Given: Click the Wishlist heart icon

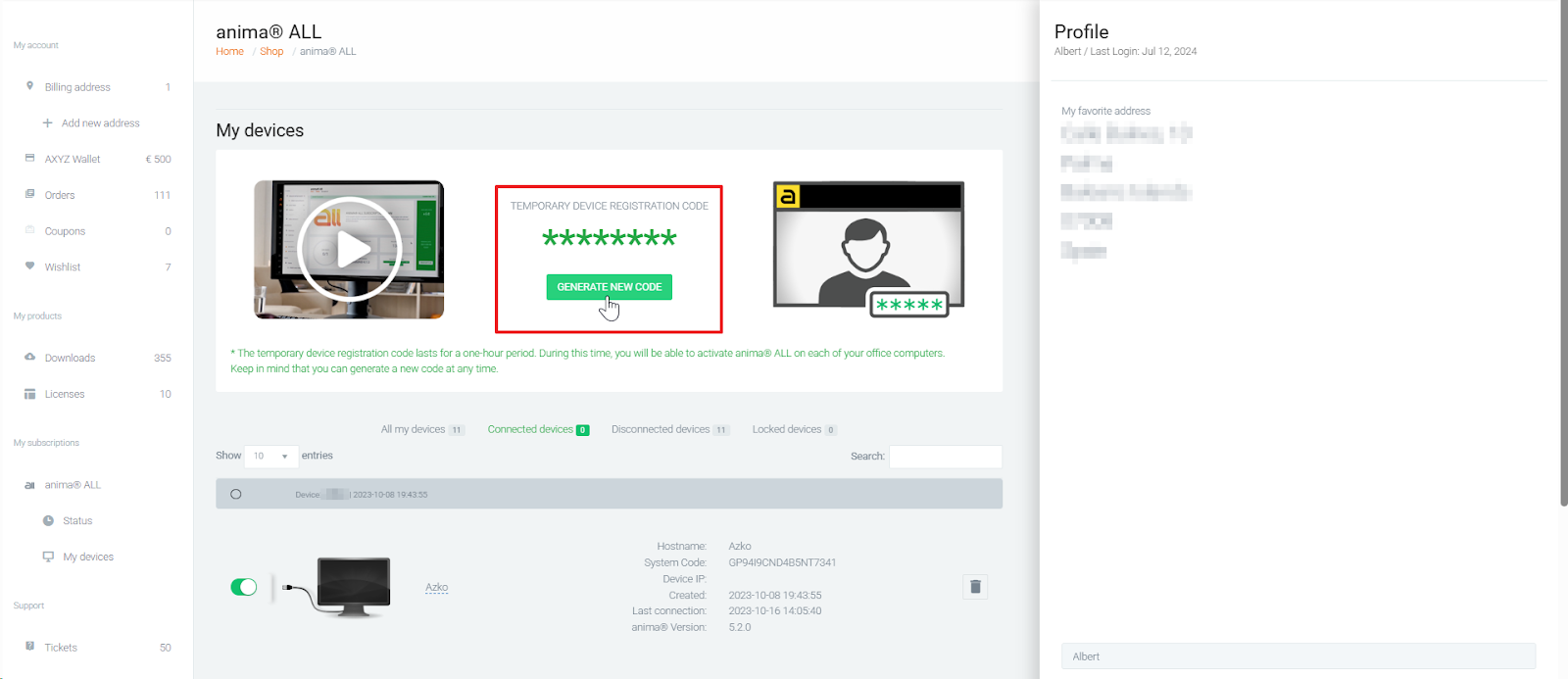Looking at the screenshot, I should point(29,267).
